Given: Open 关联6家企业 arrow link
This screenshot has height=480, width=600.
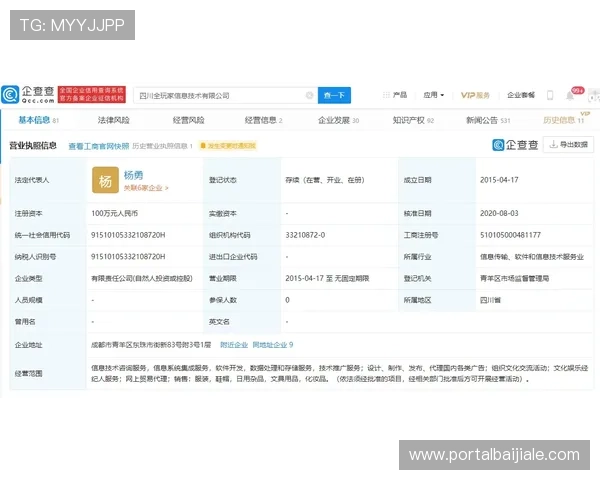Looking at the screenshot, I should (x=146, y=188).
